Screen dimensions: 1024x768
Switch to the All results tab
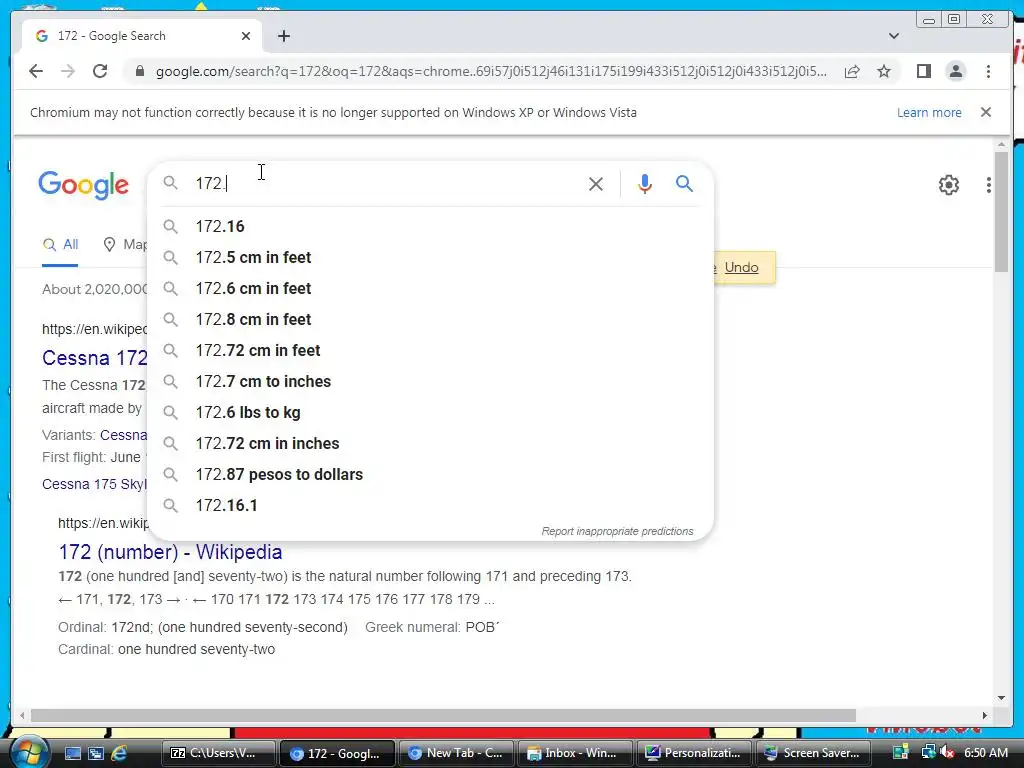(60, 245)
